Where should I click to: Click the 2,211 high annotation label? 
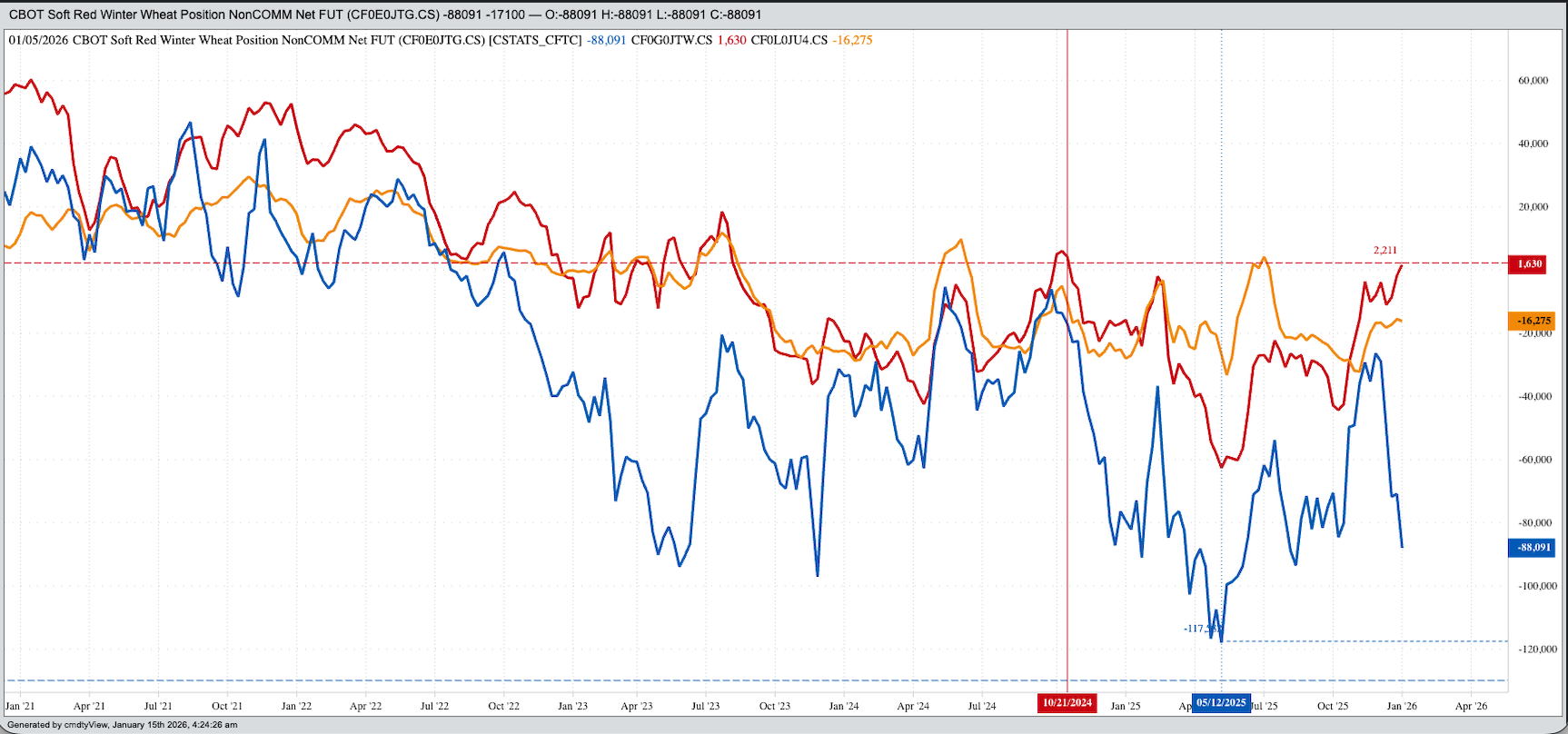click(x=1384, y=251)
